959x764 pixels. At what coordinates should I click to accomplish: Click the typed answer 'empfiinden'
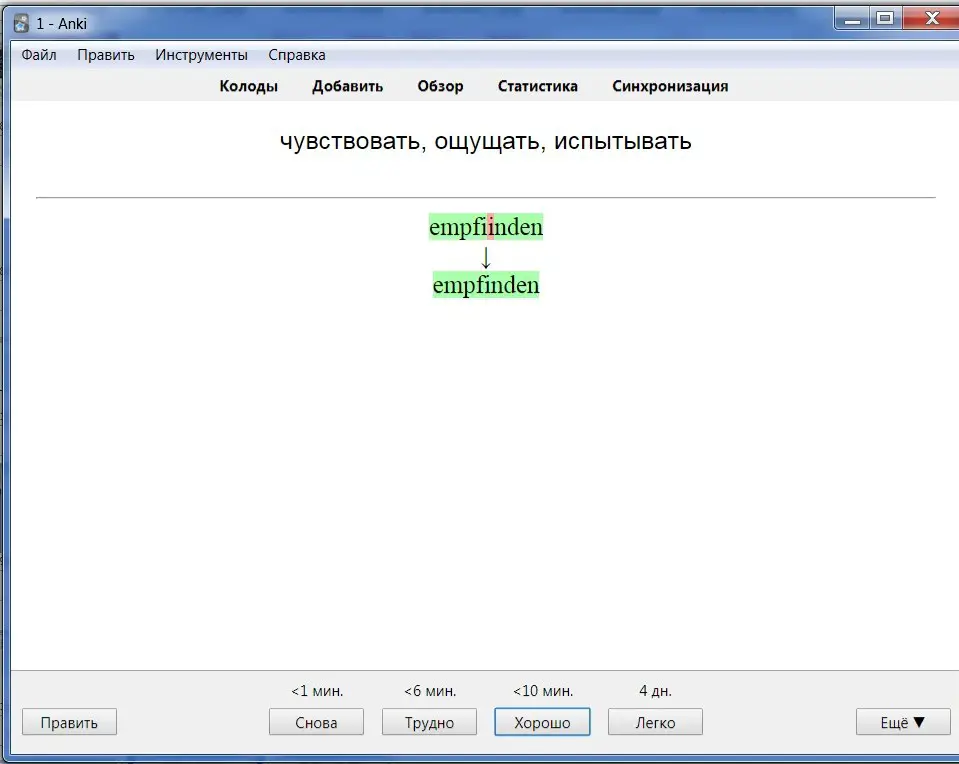click(486, 227)
